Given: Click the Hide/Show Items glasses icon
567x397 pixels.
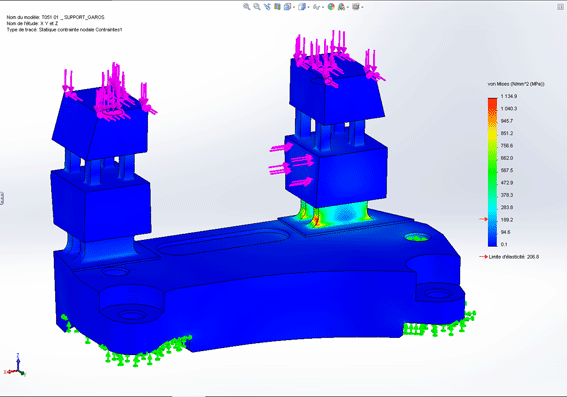Looking at the screenshot, I should coord(317,7).
